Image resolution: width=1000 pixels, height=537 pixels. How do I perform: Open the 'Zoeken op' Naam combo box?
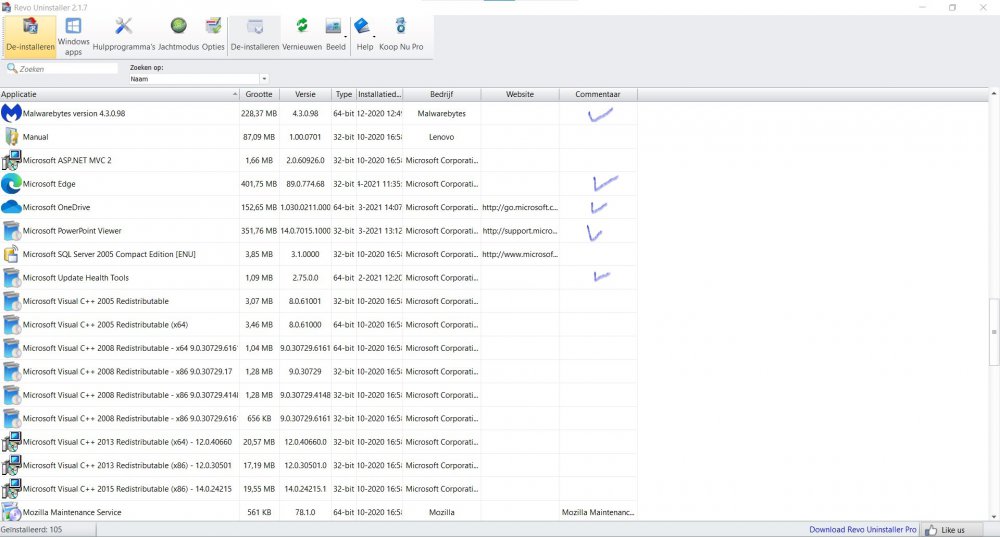(200, 79)
